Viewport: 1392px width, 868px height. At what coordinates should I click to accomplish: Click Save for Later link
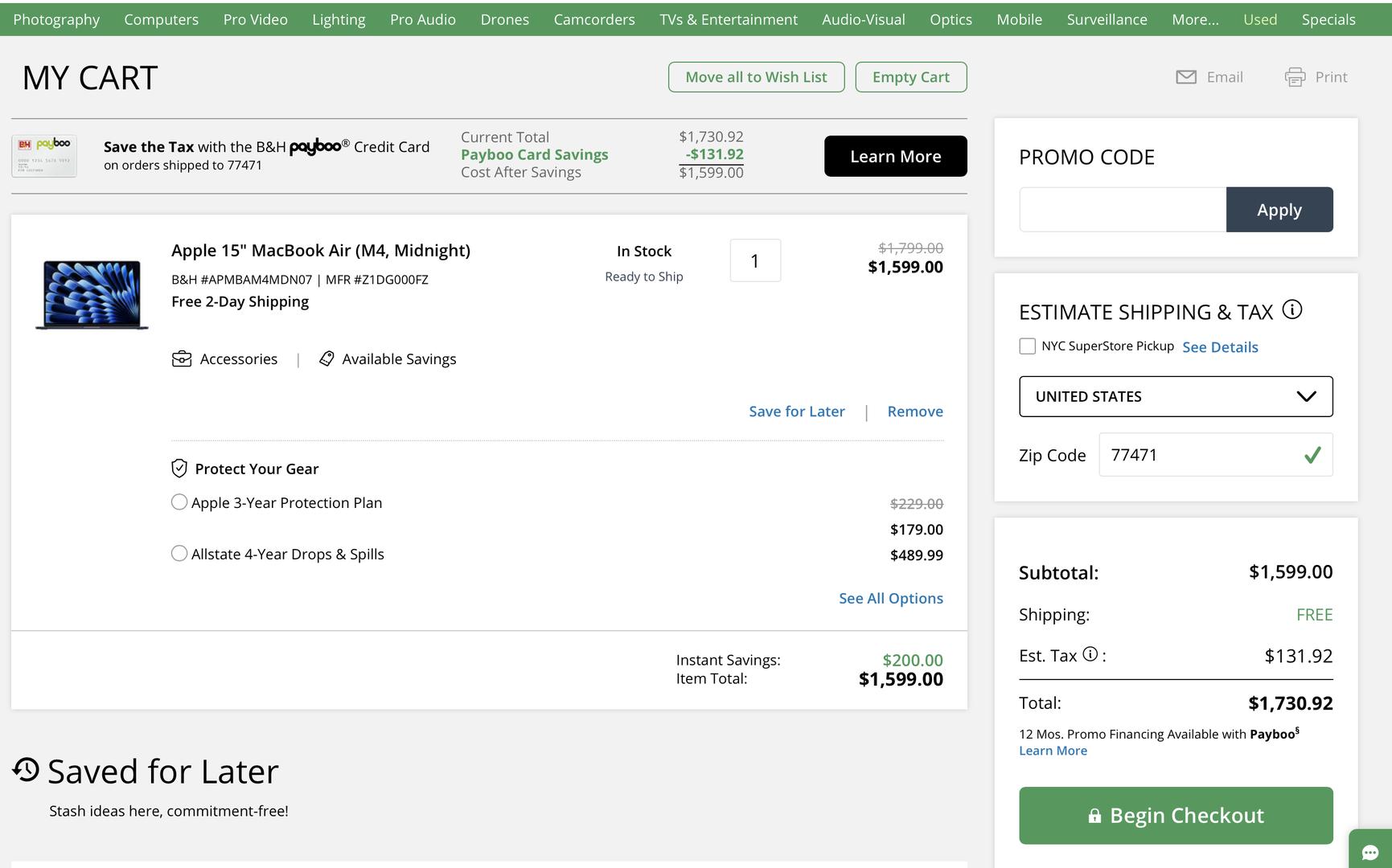797,411
